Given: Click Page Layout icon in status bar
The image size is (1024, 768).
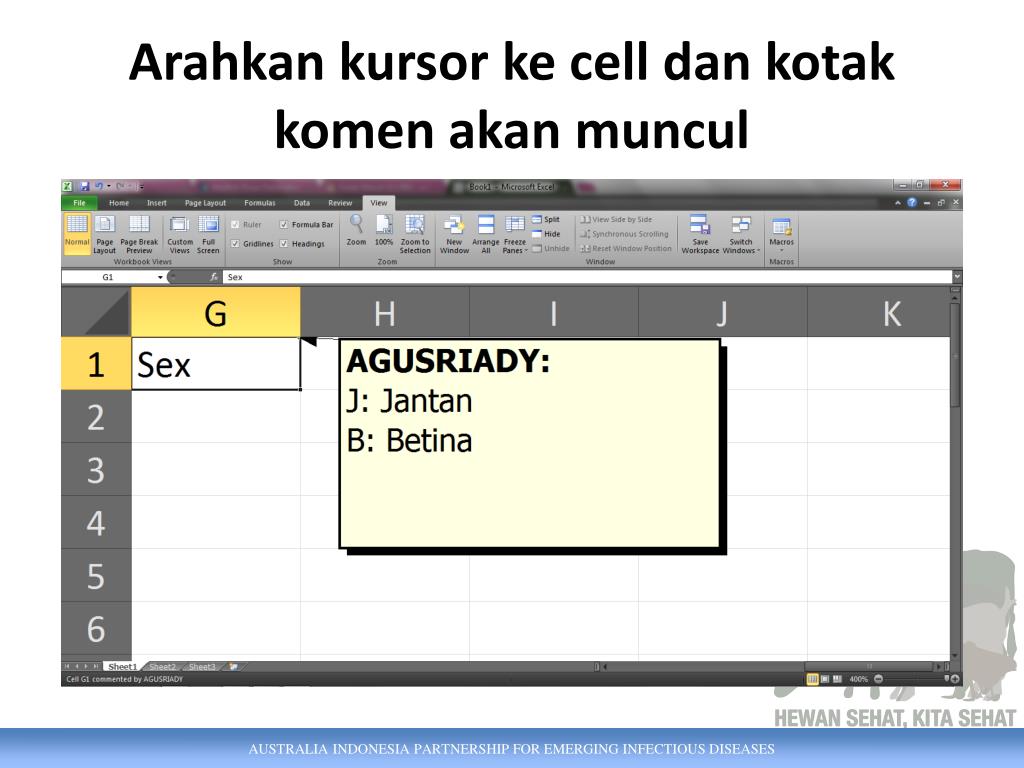Looking at the screenshot, I should tap(825, 679).
